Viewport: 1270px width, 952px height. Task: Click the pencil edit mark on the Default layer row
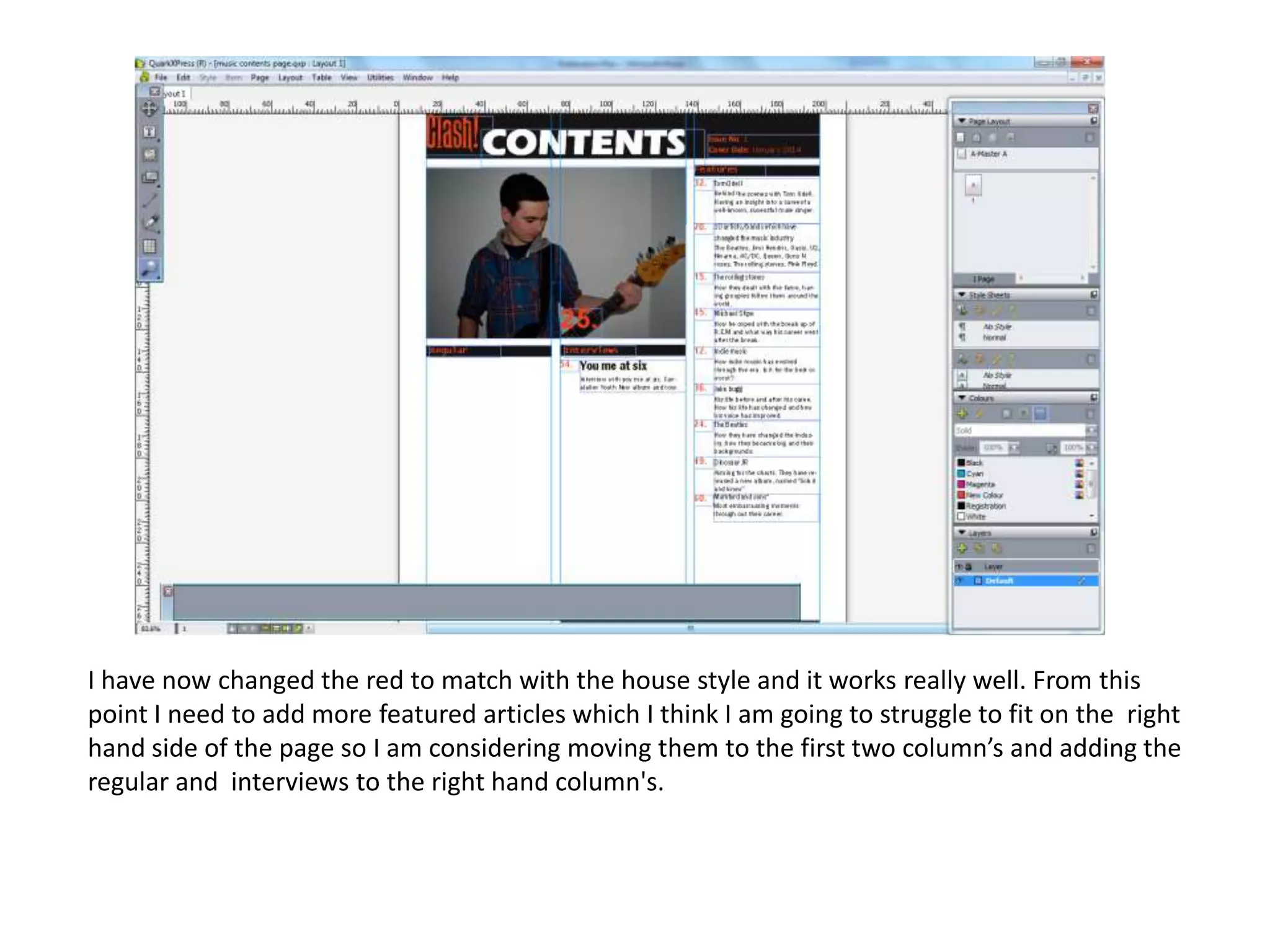pyautogui.click(x=1081, y=581)
